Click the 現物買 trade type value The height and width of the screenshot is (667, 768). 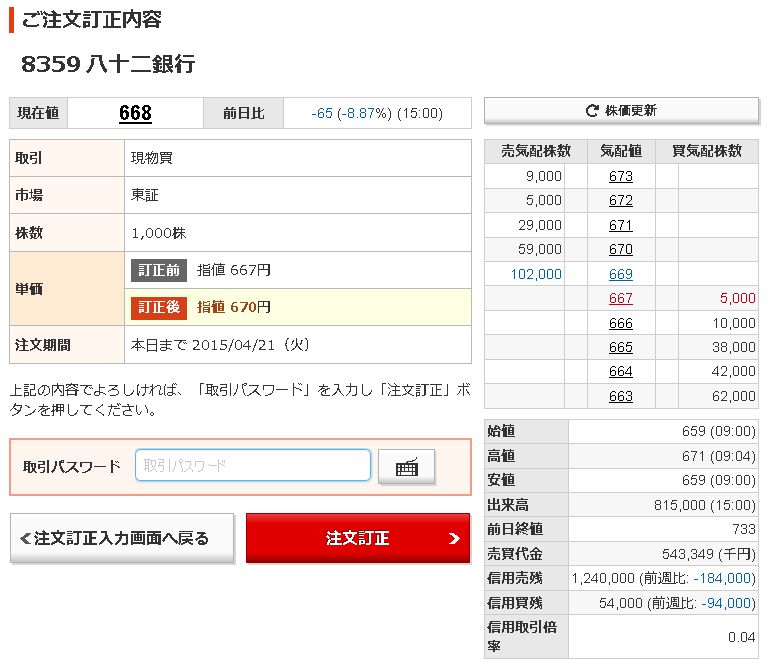(x=152, y=158)
